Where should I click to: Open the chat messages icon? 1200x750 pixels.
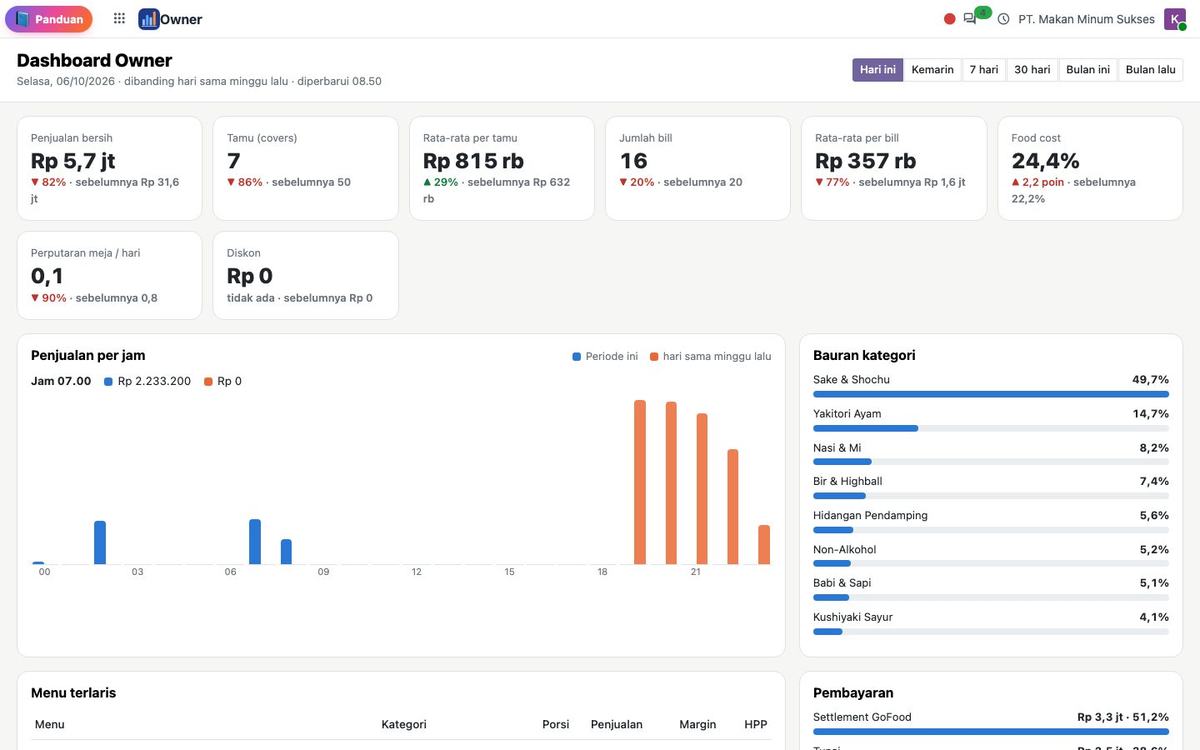point(970,19)
